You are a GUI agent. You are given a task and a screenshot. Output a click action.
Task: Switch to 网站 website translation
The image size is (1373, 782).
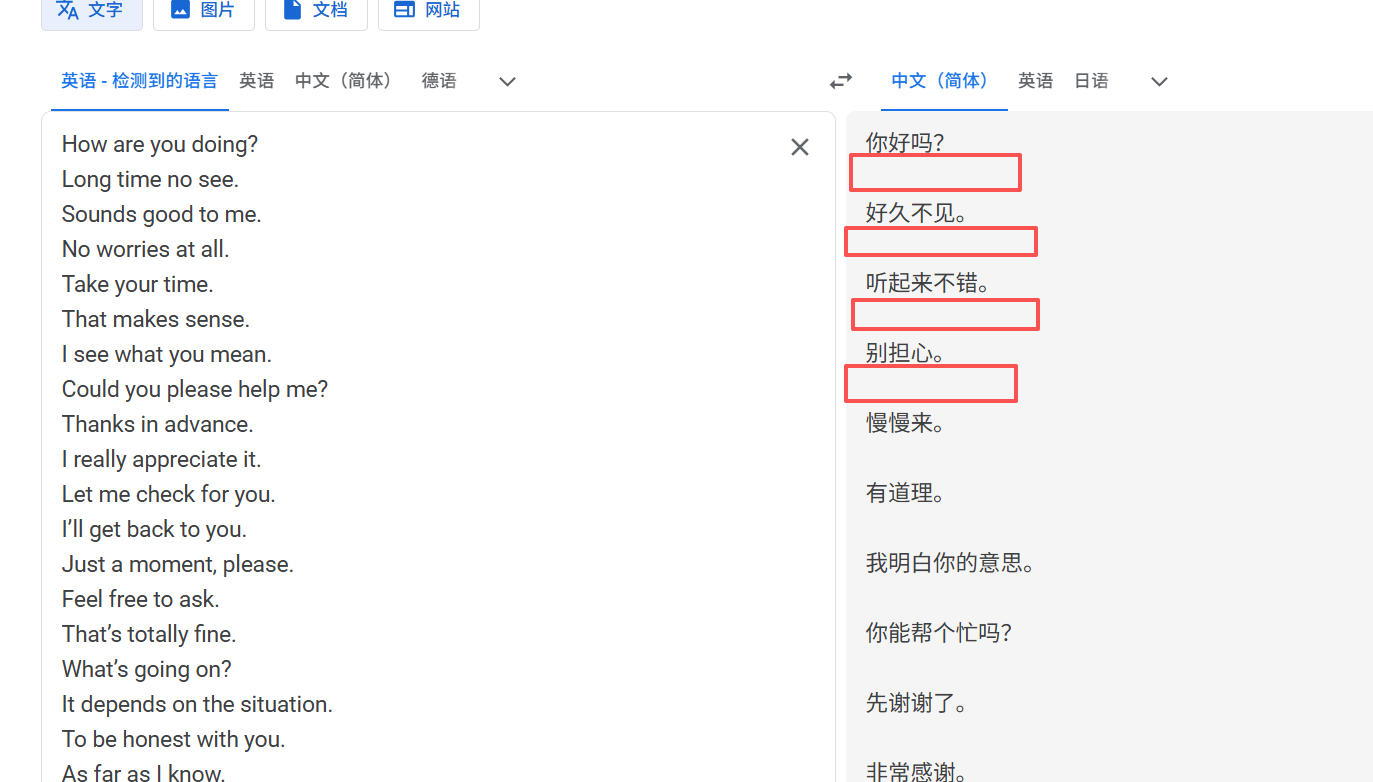428,11
